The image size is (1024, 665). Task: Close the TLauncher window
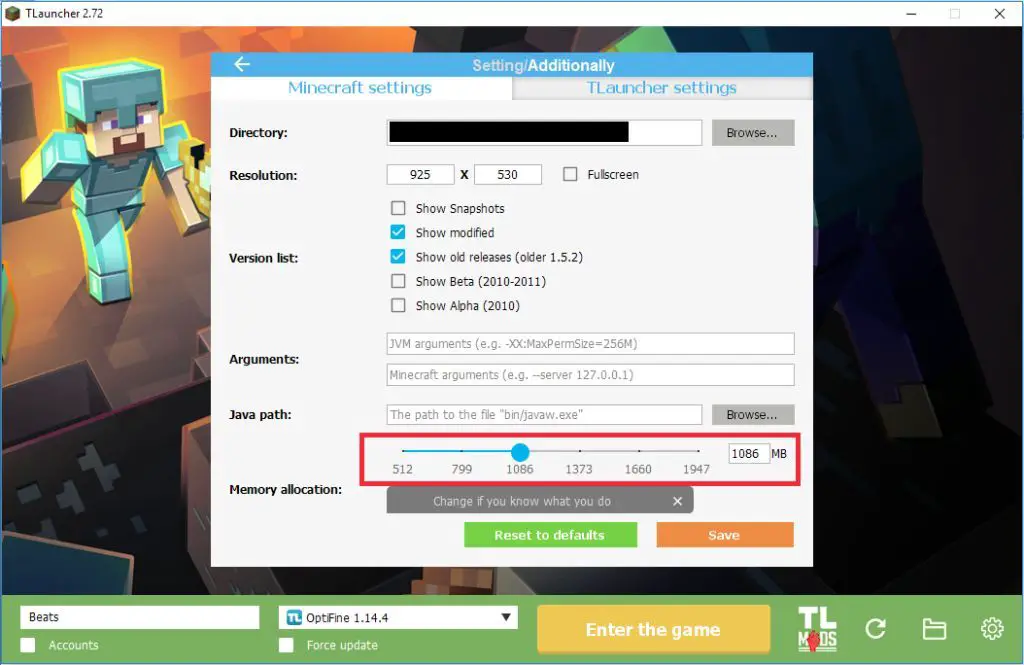tap(999, 14)
